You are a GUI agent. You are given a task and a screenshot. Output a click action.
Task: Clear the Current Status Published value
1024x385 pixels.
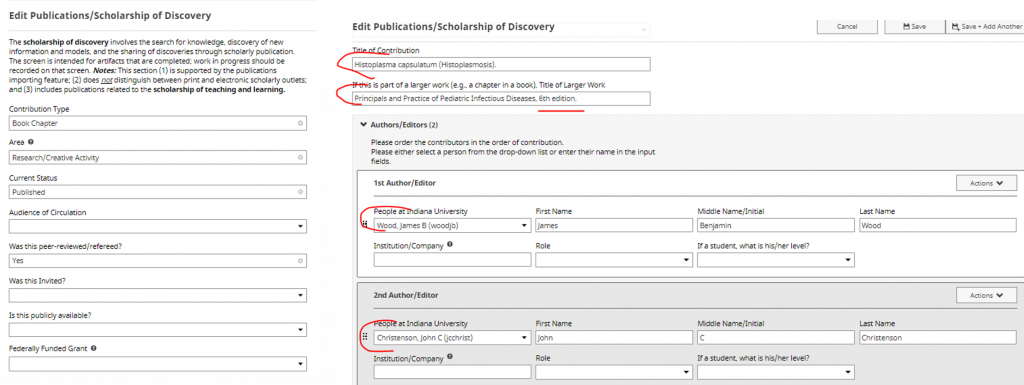pos(300,192)
